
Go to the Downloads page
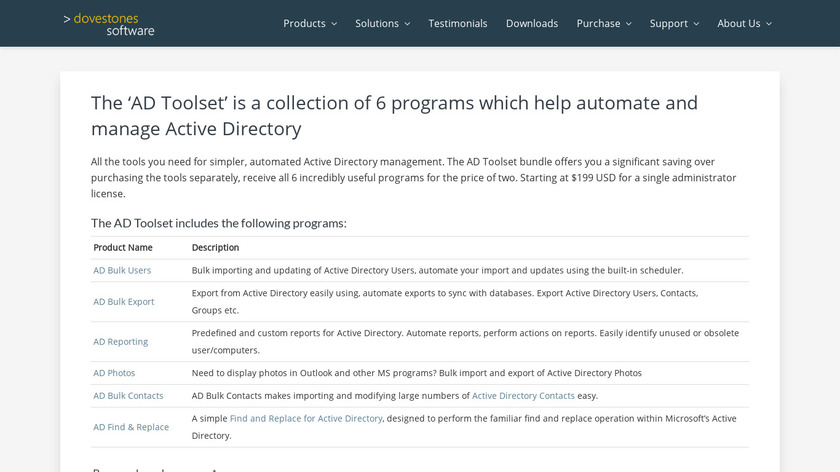tap(532, 24)
